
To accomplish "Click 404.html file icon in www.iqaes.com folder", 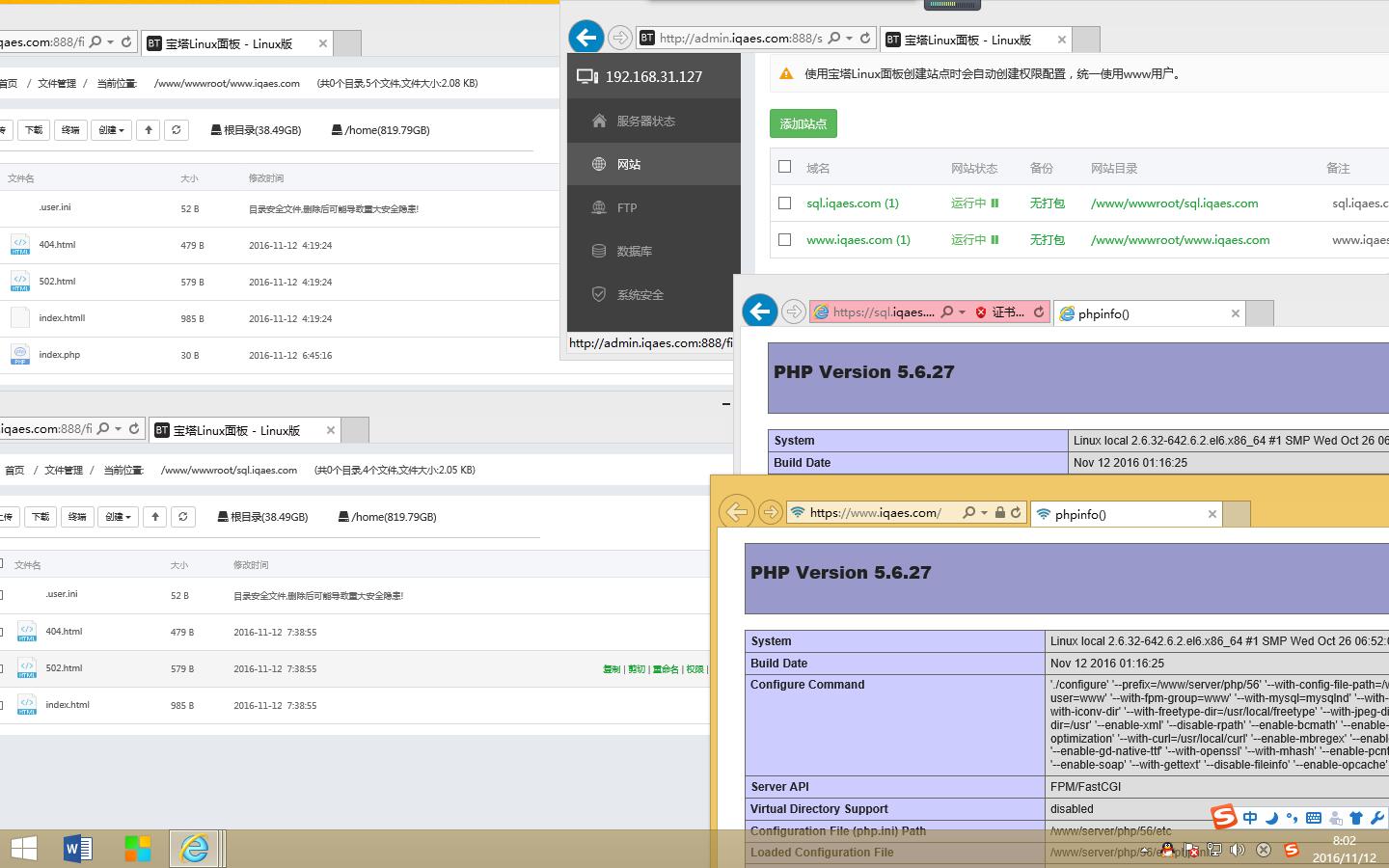I will point(20,245).
